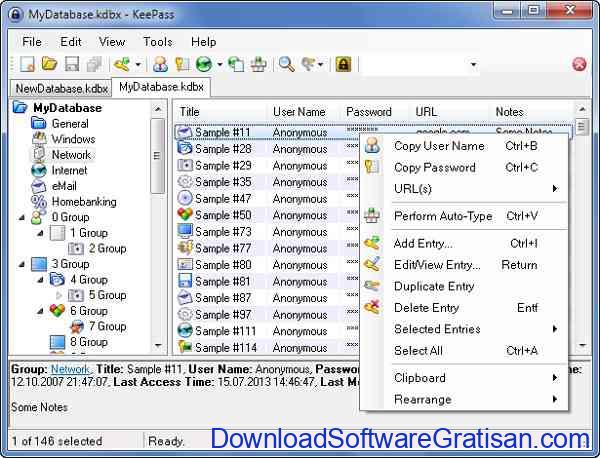Viewport: 600px width, 458px height.
Task: Collapse the 3 Group tree node
Action: click(x=22, y=264)
